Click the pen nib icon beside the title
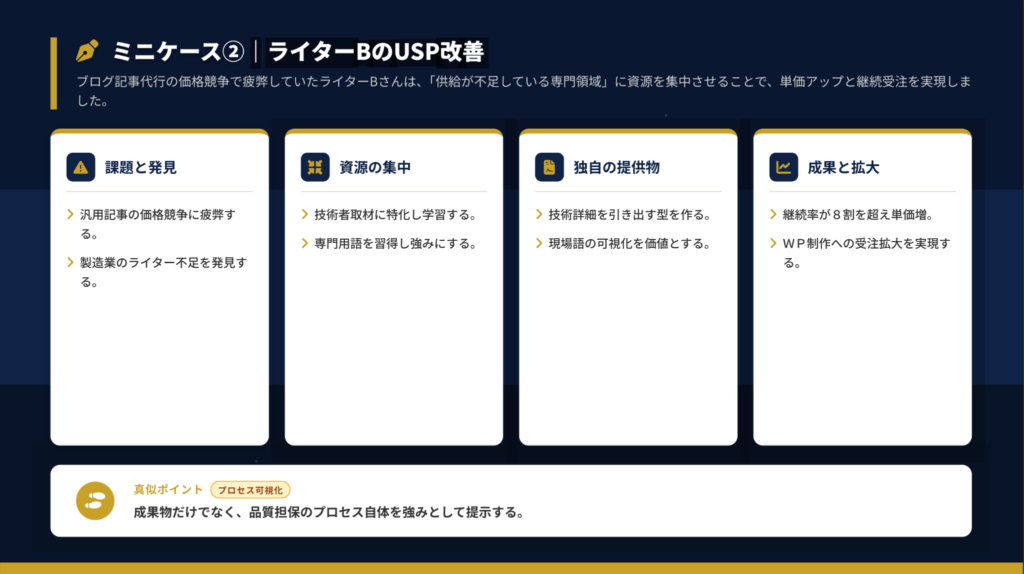The width and height of the screenshot is (1024, 574). pyautogui.click(x=87, y=51)
